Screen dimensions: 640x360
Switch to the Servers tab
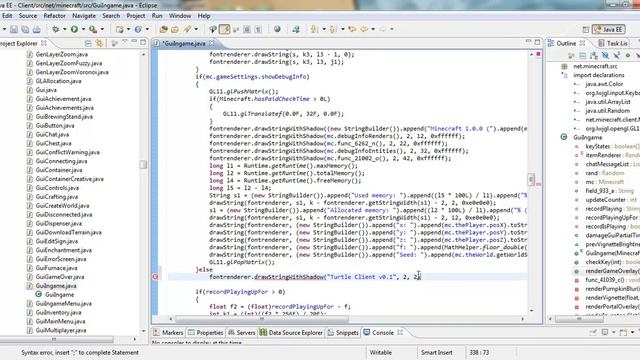pos(241,333)
